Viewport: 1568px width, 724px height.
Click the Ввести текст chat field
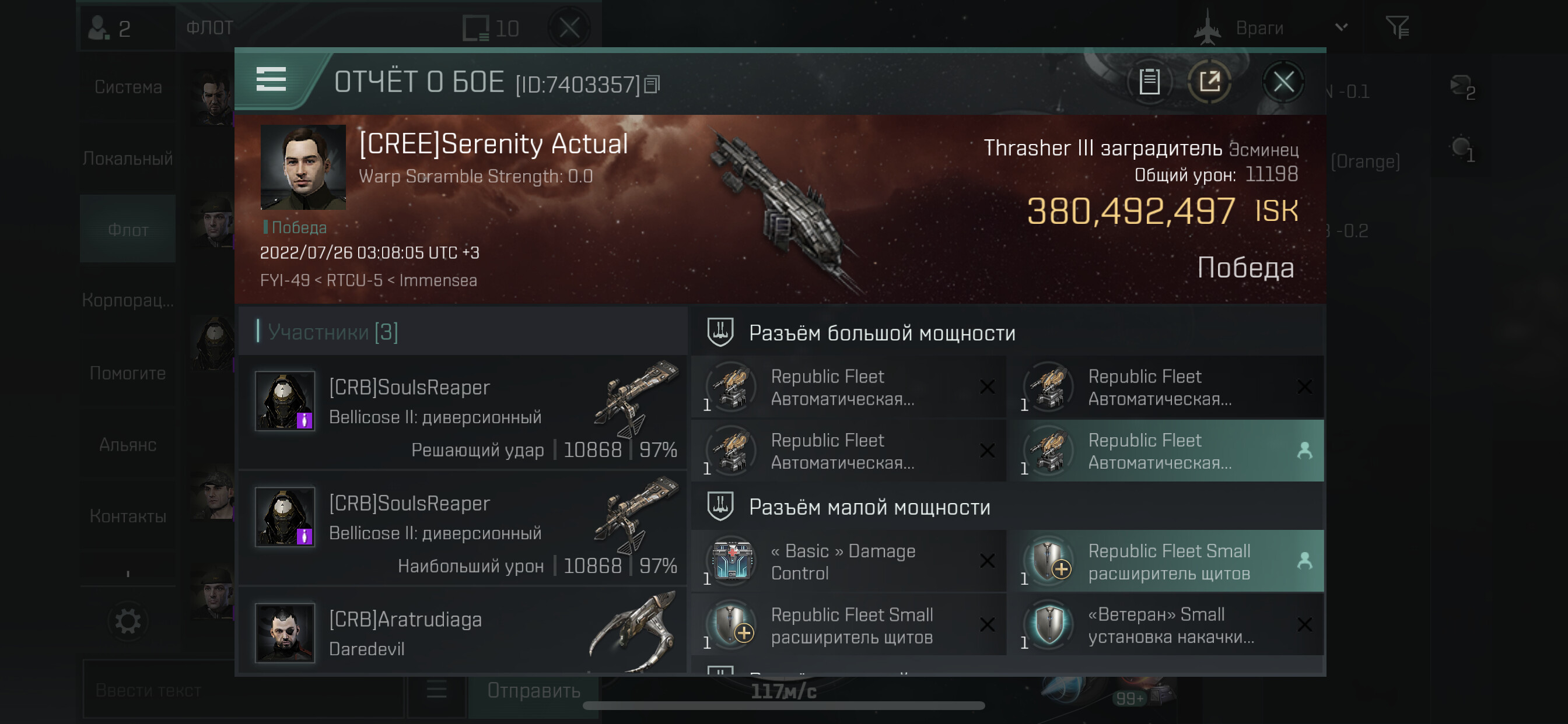(243, 691)
